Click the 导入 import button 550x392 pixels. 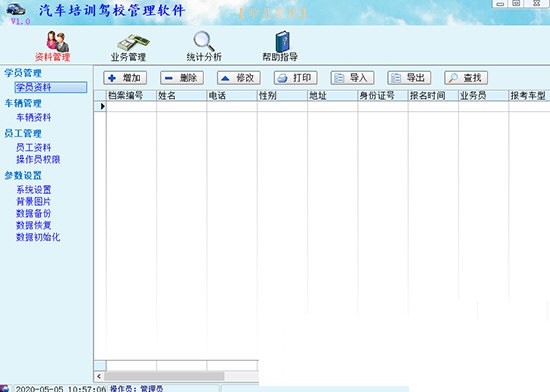click(x=353, y=78)
